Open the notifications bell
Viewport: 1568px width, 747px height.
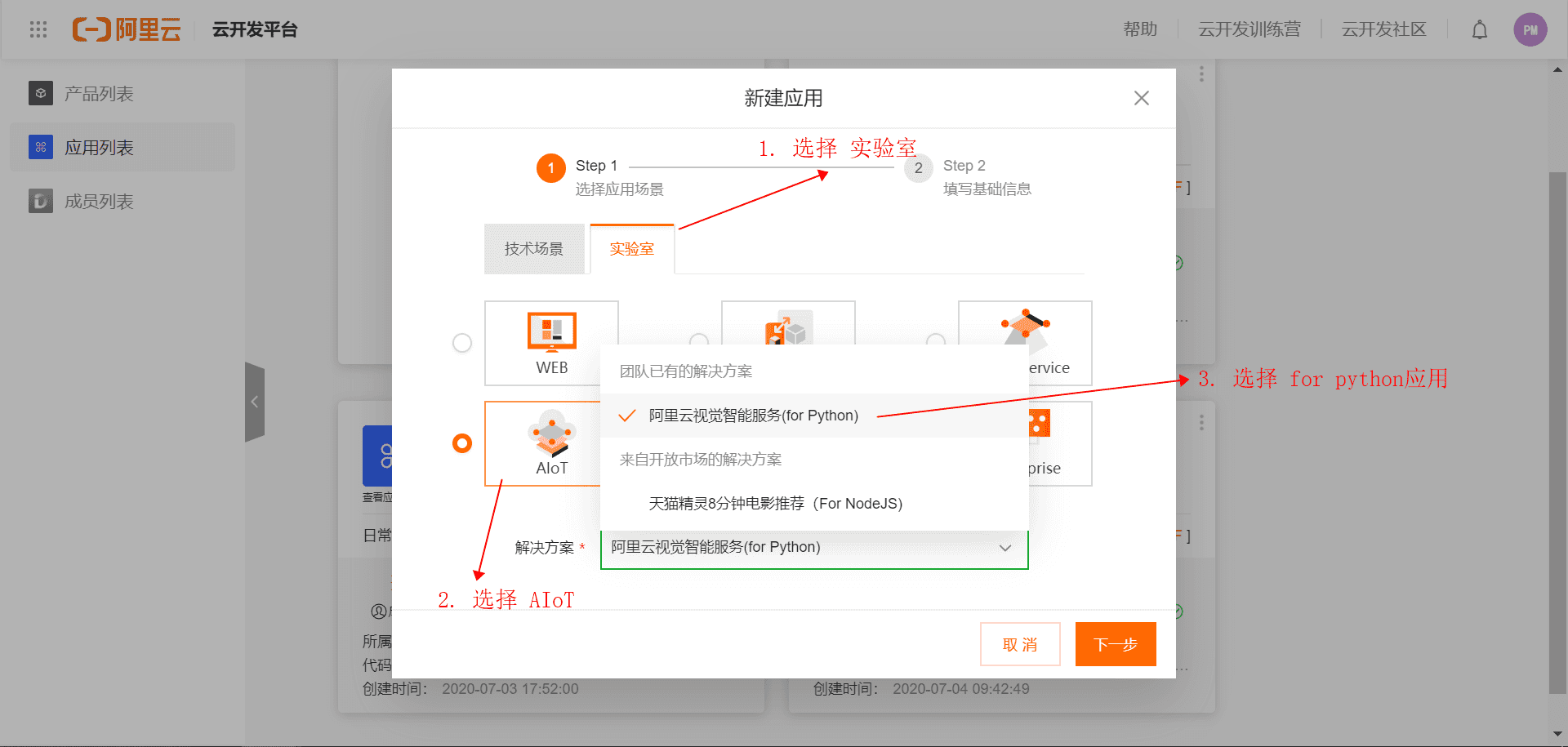click(1480, 30)
